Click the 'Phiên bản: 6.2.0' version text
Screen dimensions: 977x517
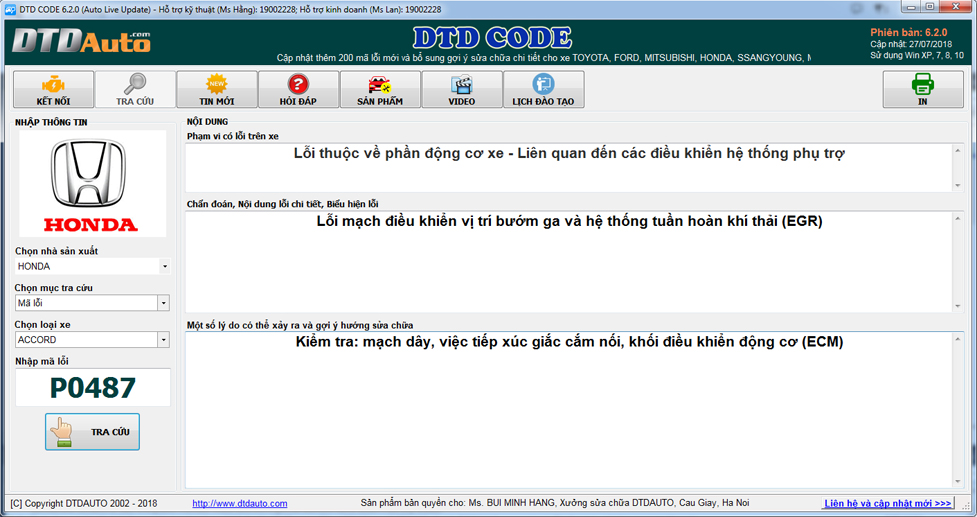[908, 33]
